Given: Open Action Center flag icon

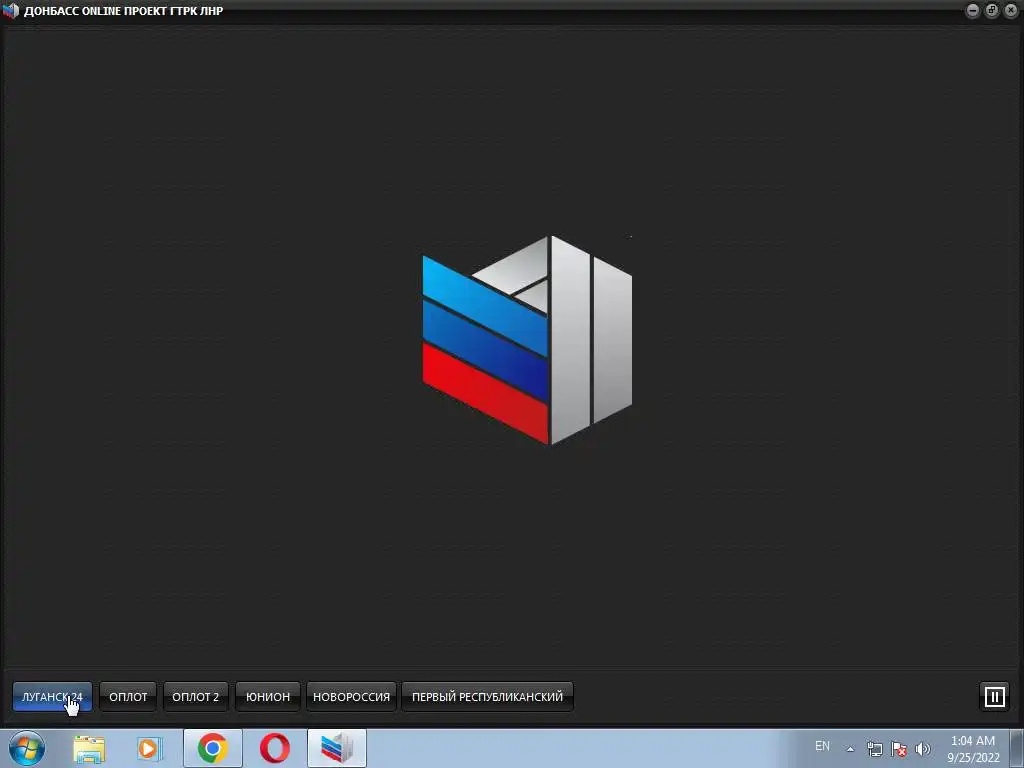Looking at the screenshot, I should point(899,749).
